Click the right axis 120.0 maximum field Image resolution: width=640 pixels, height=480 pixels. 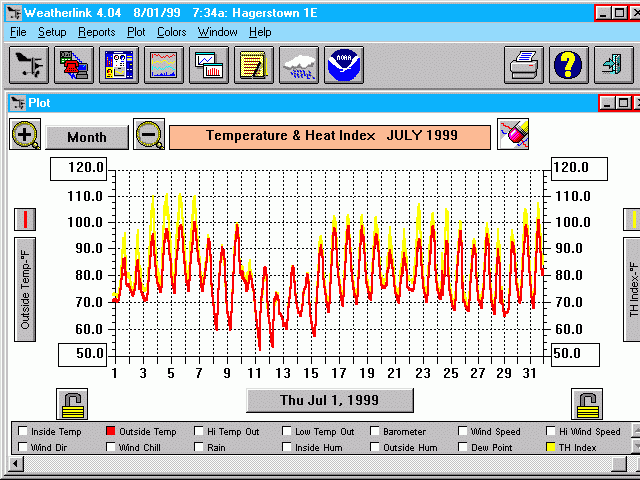[579, 169]
